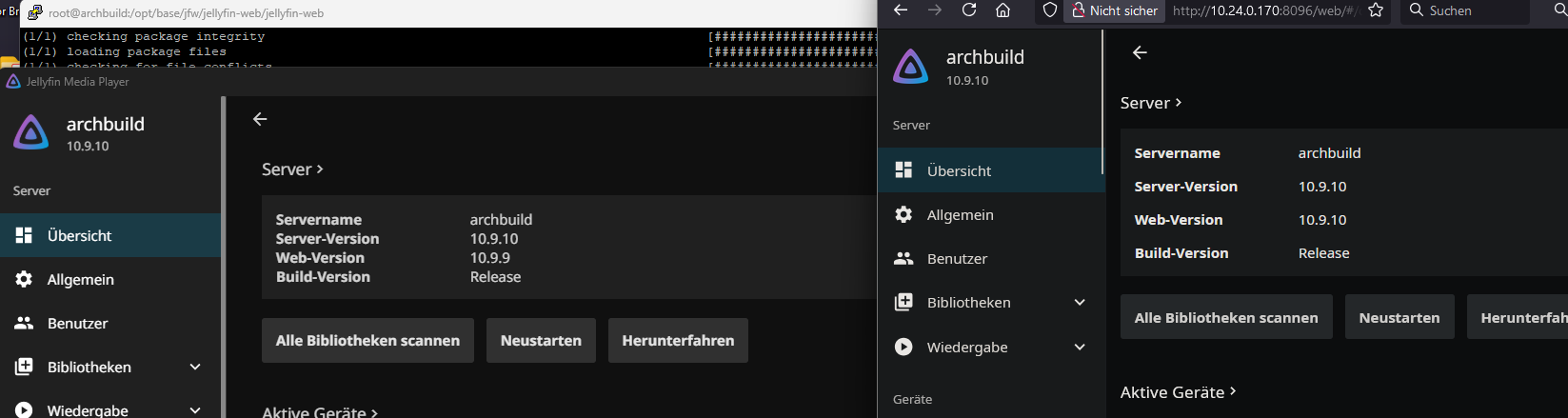
Task: Expand Bibliotheken in Media Player sidebar
Action: pyautogui.click(x=195, y=368)
